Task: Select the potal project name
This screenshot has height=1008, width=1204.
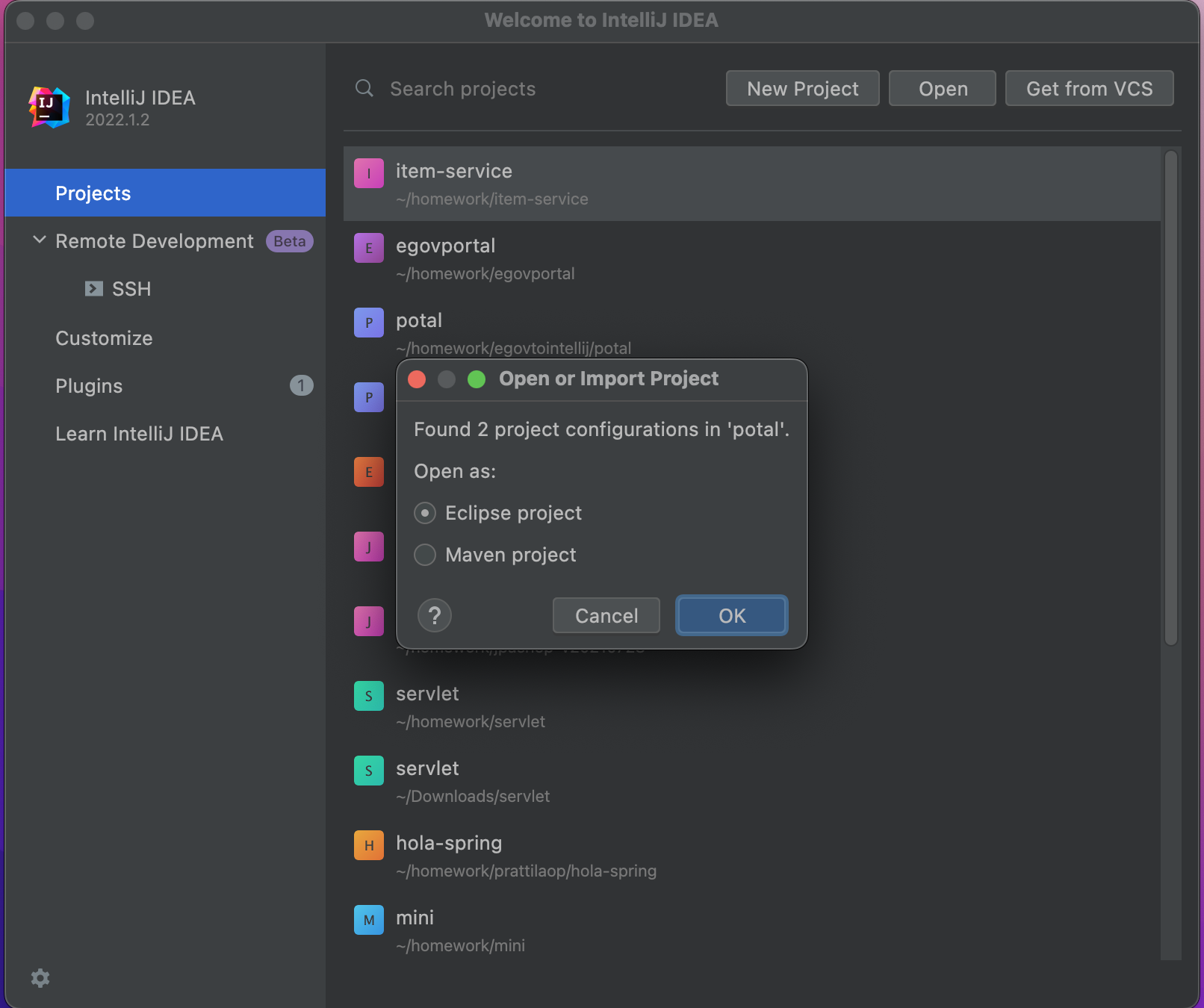Action: [x=419, y=320]
